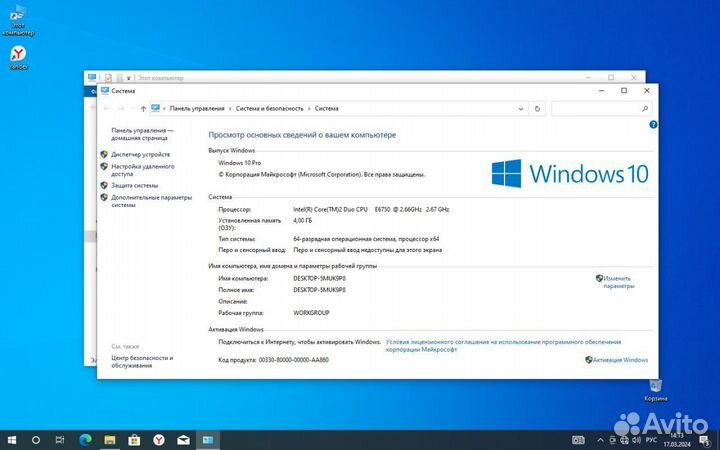The image size is (720, 450).
Task: Open Дополнительные параметры системы link
Action: (152, 201)
